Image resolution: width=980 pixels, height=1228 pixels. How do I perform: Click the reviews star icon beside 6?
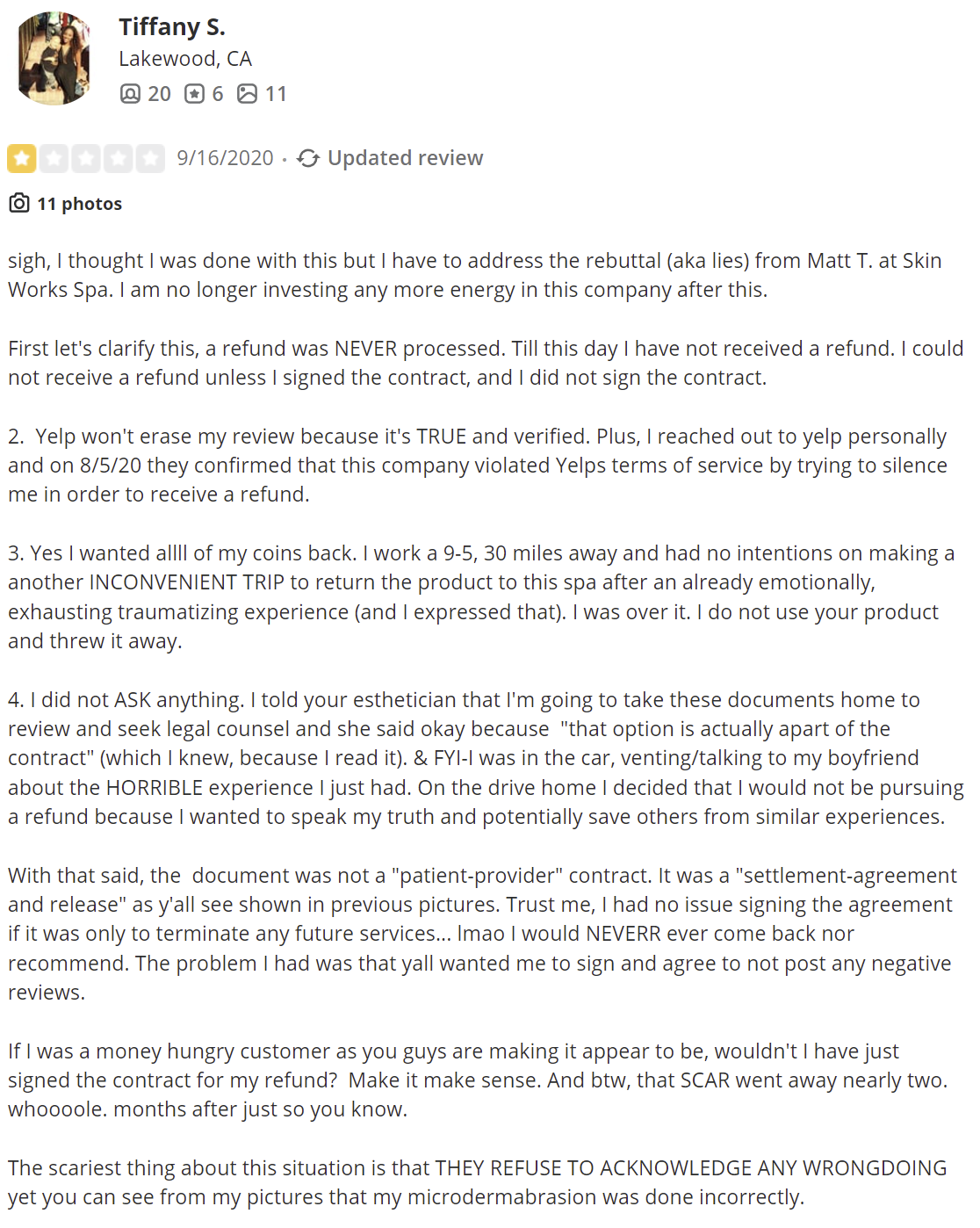(x=194, y=94)
